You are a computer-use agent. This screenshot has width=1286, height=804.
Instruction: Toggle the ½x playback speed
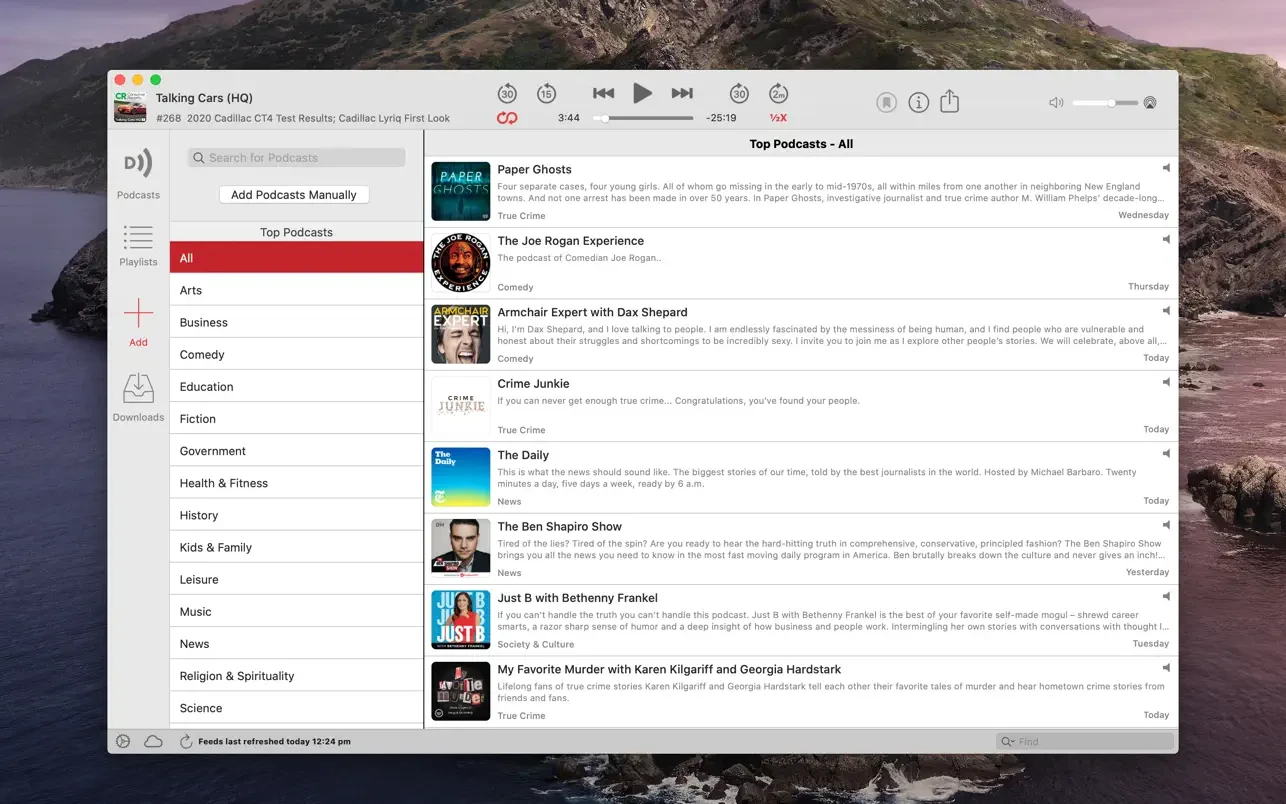pyautogui.click(x=778, y=118)
